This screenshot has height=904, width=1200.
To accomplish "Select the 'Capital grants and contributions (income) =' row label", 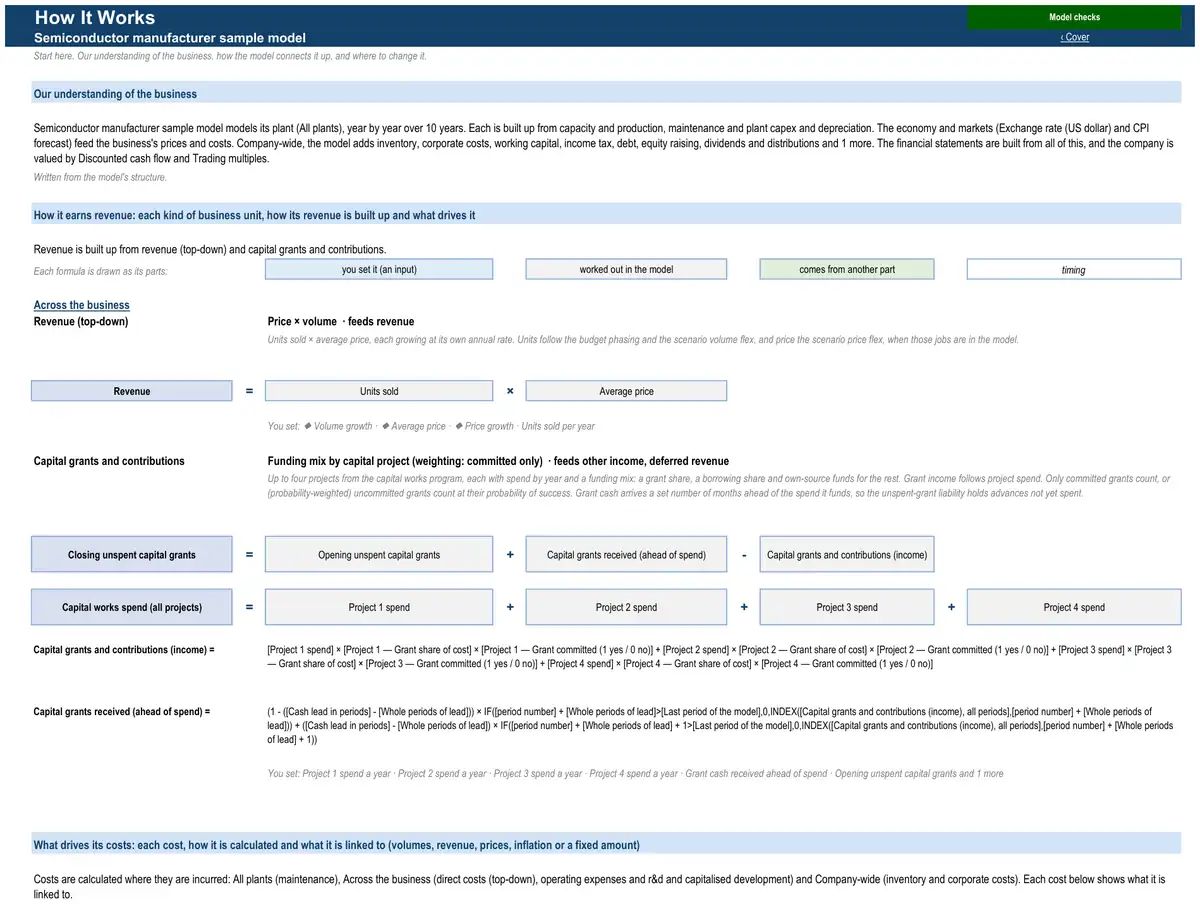I will [124, 650].
